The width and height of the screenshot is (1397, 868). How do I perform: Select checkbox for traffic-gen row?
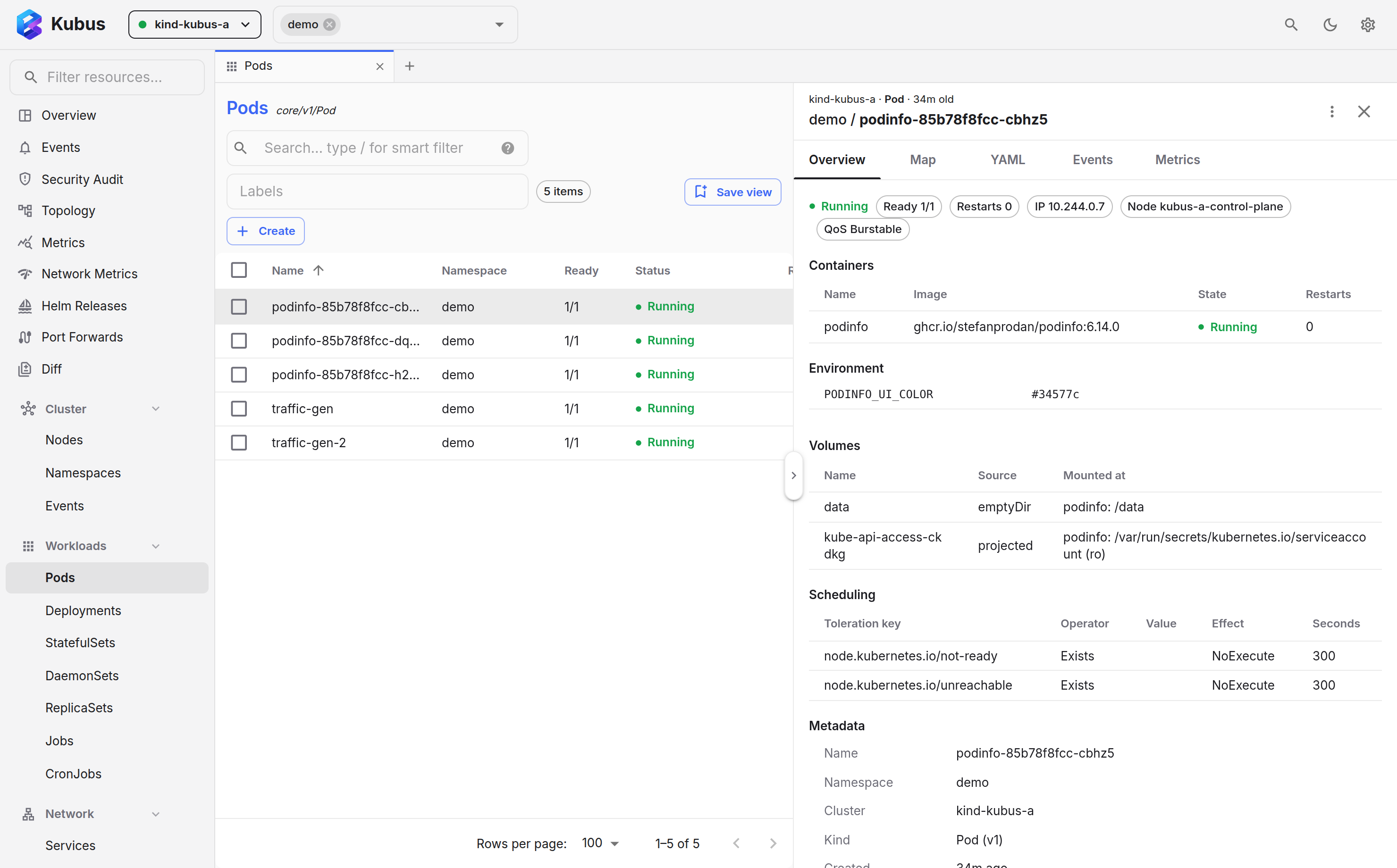tap(239, 408)
